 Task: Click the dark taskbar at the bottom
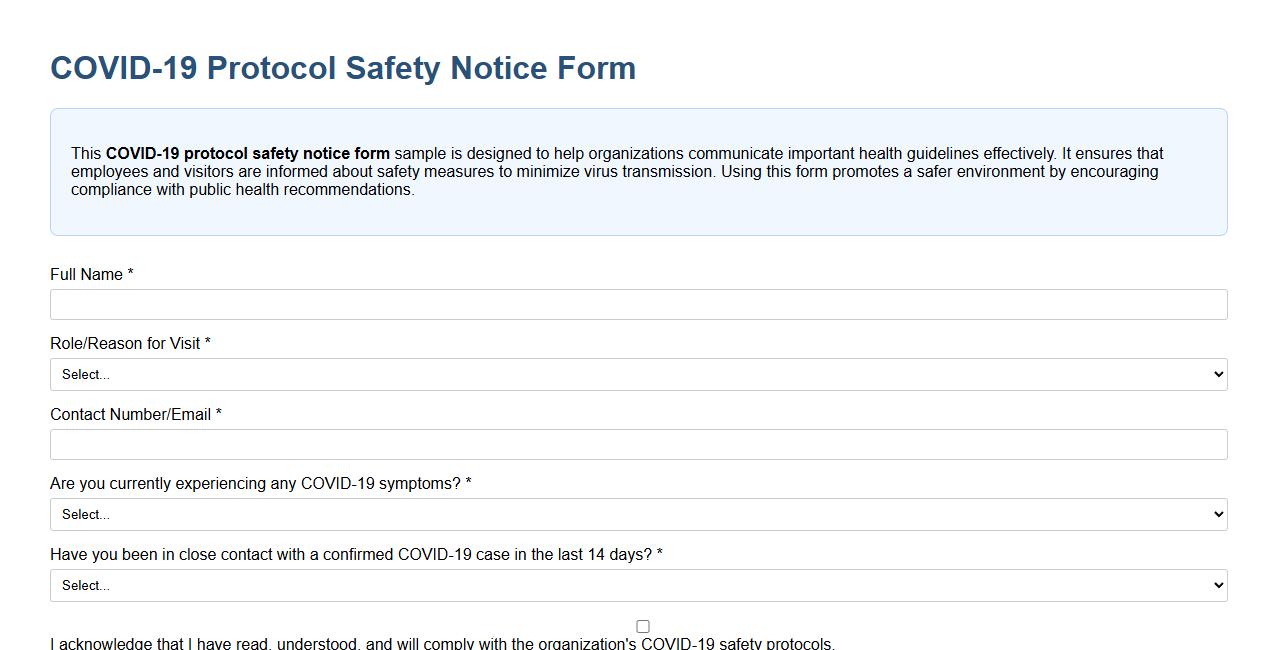click(639, 648)
